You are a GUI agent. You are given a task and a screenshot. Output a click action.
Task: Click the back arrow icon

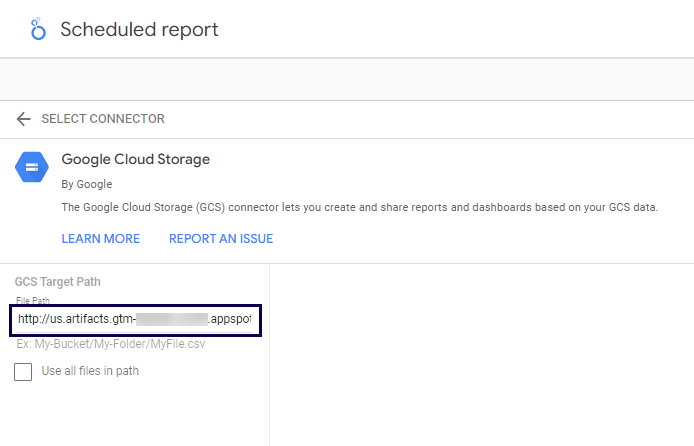coord(24,119)
